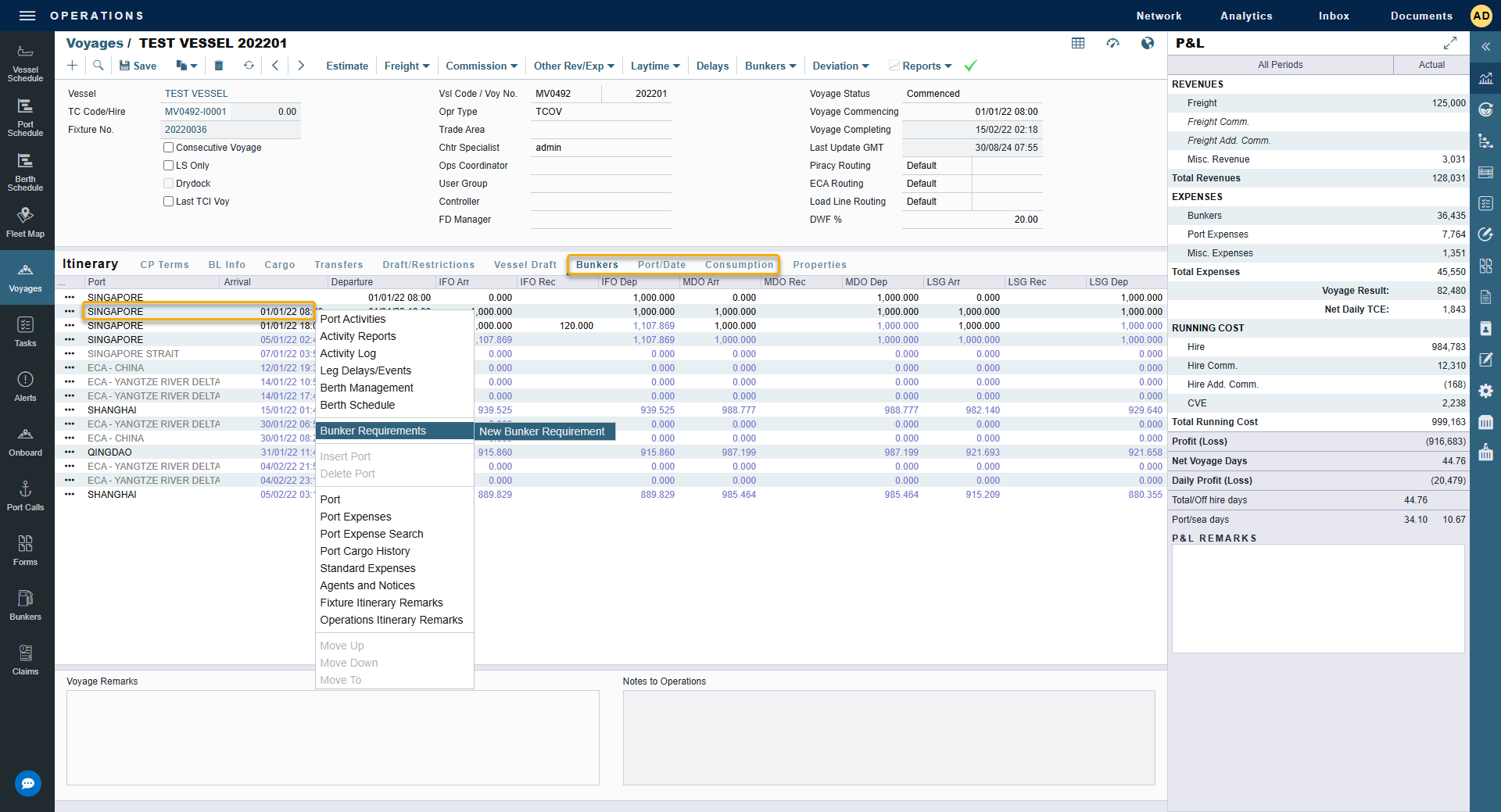Open the Laytime dropdown
The height and width of the screenshot is (812, 1501).
(x=655, y=66)
